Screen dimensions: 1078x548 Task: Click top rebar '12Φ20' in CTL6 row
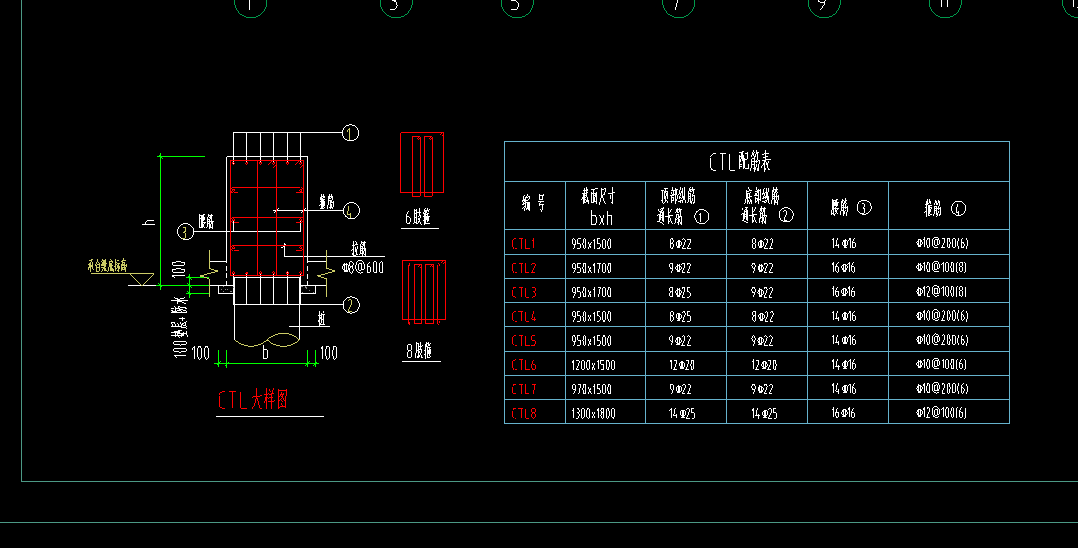(681, 365)
